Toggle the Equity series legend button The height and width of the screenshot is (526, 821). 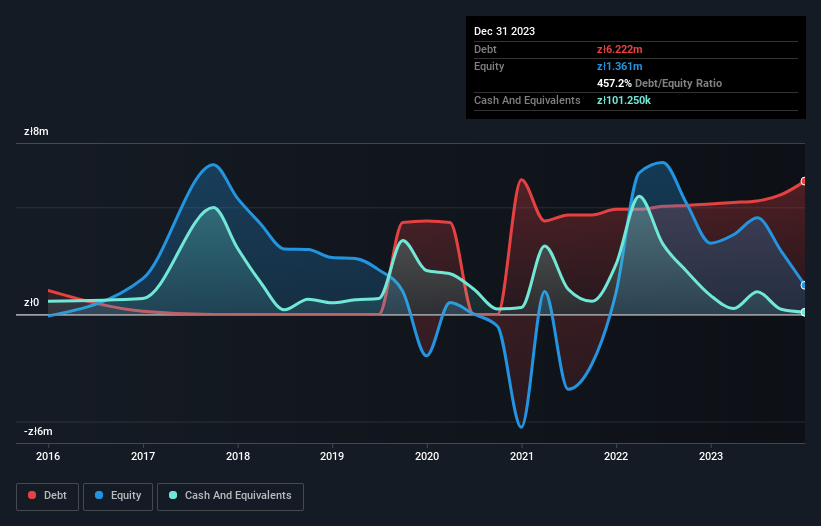118,496
